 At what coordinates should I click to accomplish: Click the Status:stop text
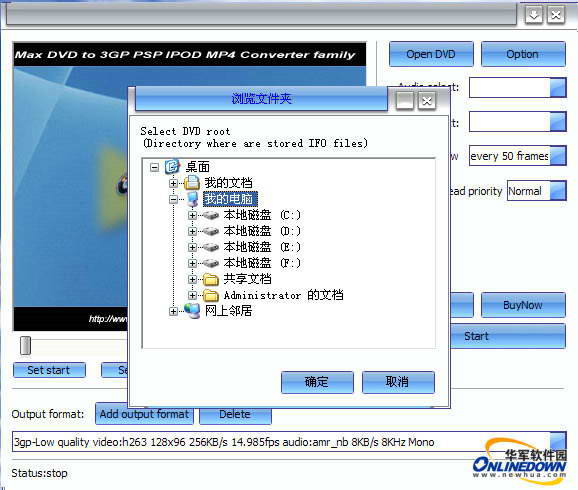pyautogui.click(x=39, y=473)
